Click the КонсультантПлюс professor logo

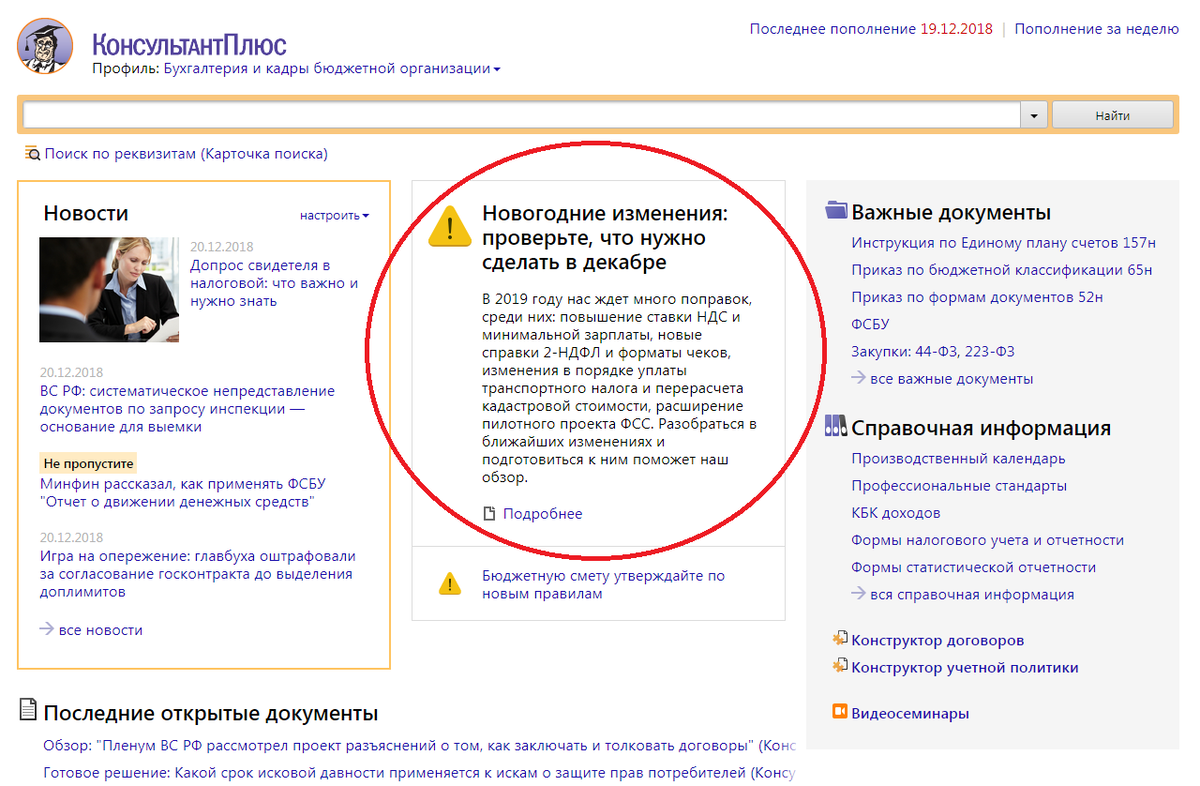click(45, 45)
